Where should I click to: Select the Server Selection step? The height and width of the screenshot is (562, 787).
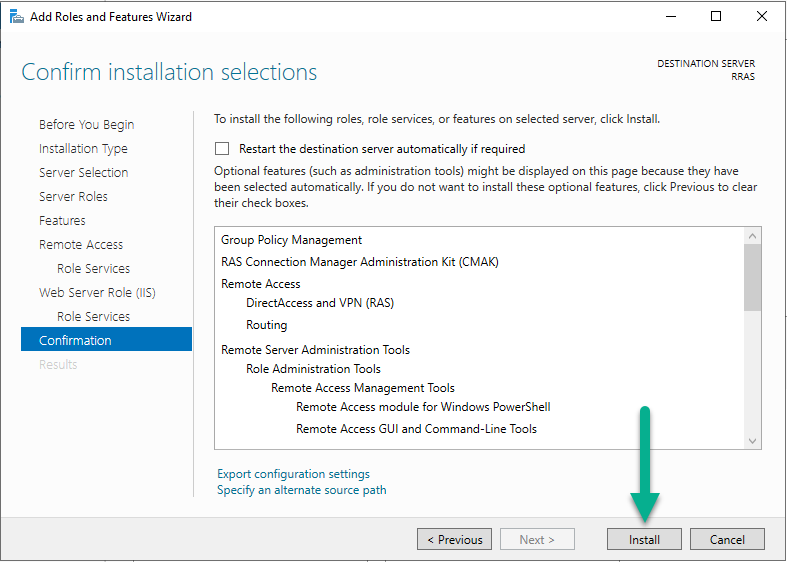[84, 173]
